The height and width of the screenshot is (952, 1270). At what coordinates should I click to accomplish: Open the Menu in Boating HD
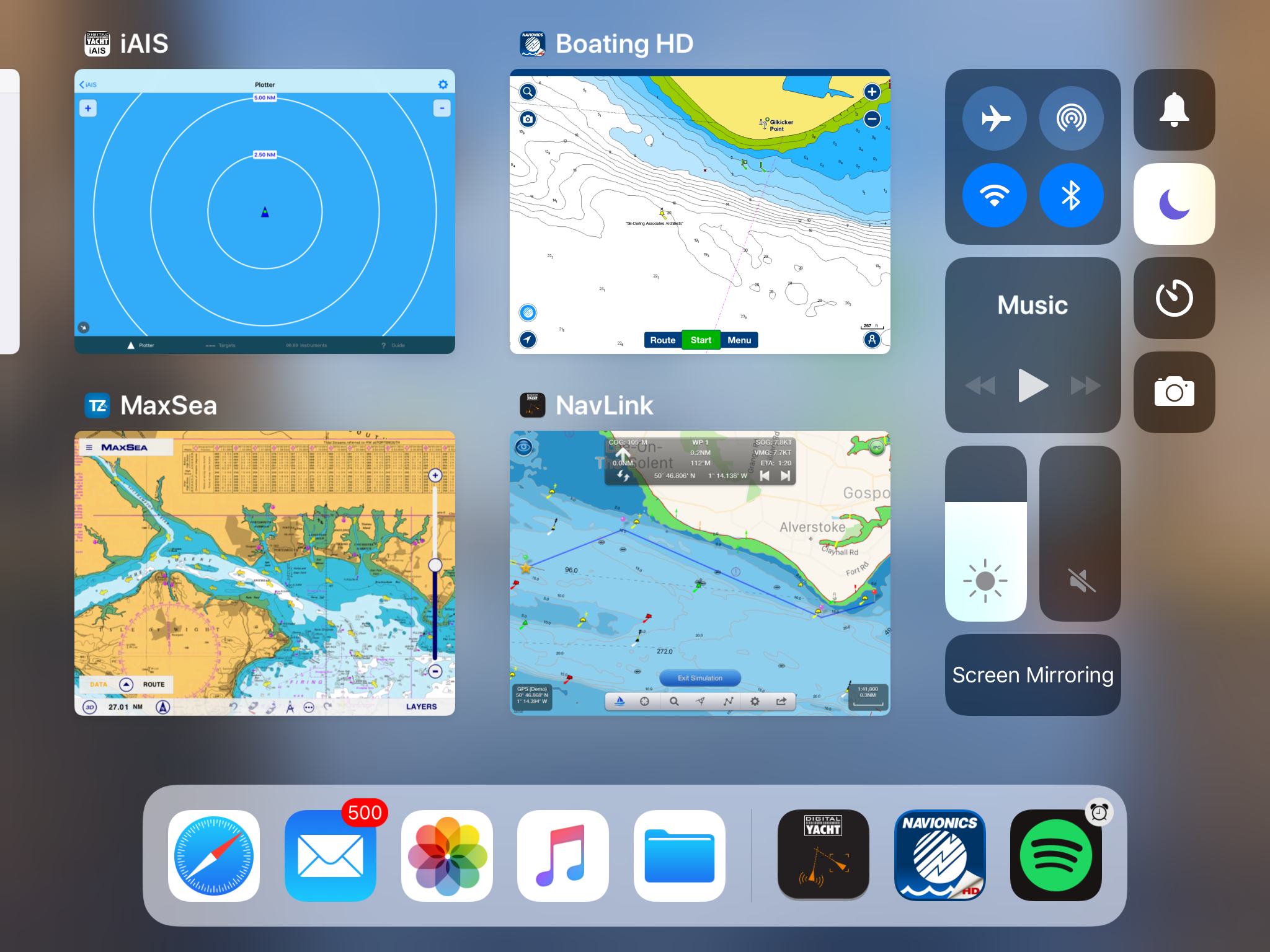tap(739, 340)
